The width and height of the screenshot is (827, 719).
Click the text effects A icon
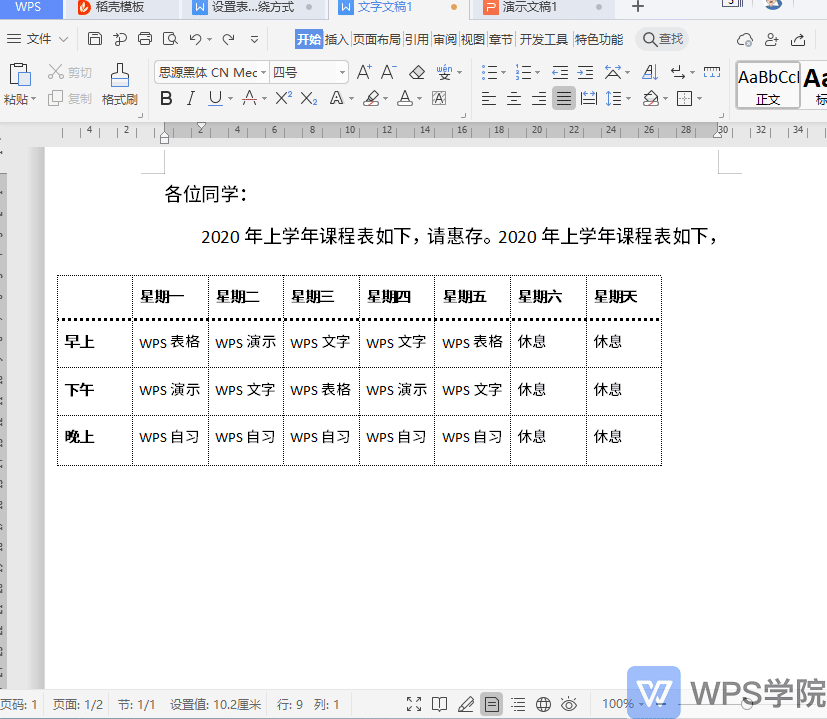pos(336,98)
